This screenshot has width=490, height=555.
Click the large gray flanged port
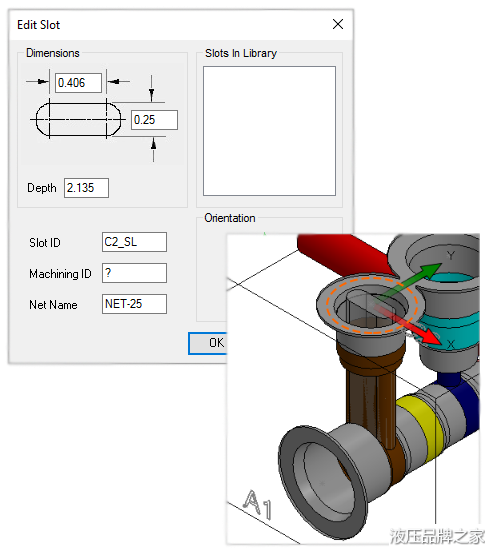(x=324, y=481)
